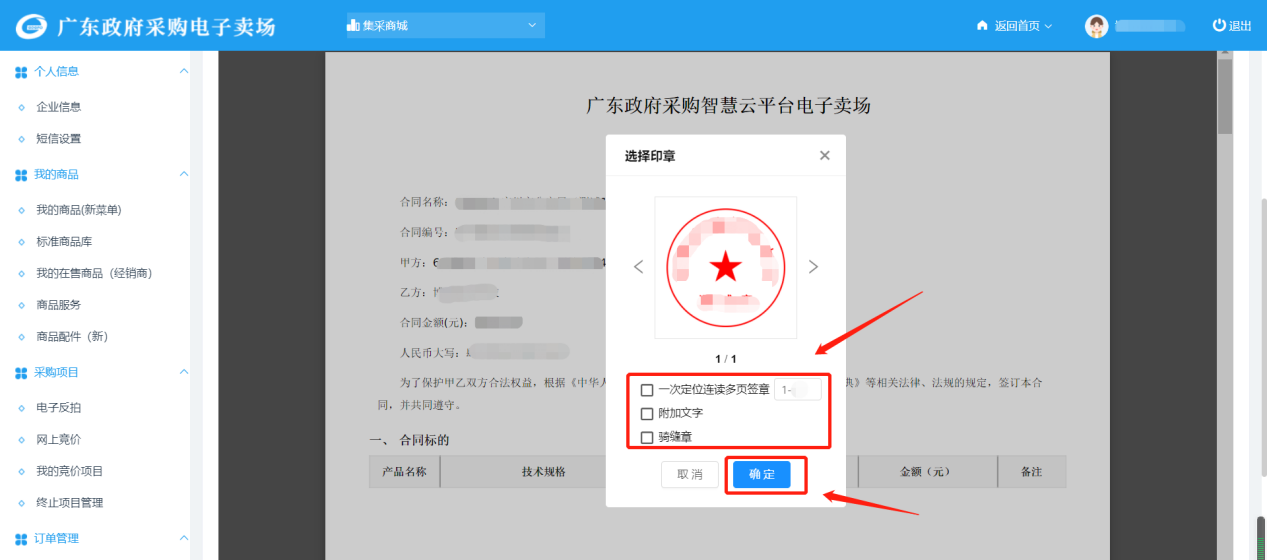Screen dimensions: 1267x560
Task: Click the document viewer vertical scrollbar
Action: (x=1225, y=97)
